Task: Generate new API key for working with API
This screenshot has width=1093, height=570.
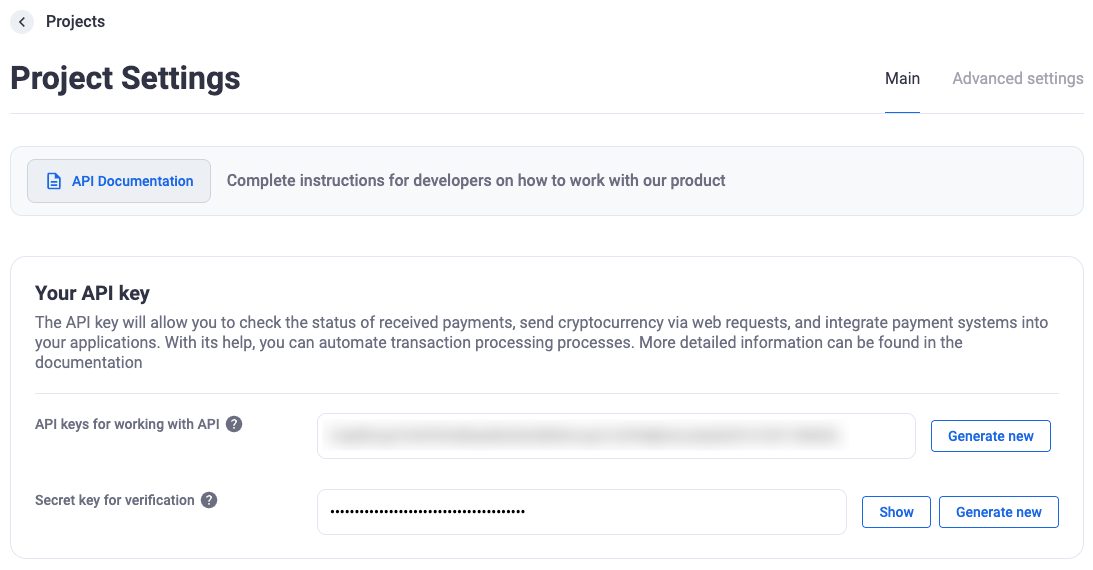Action: [991, 436]
